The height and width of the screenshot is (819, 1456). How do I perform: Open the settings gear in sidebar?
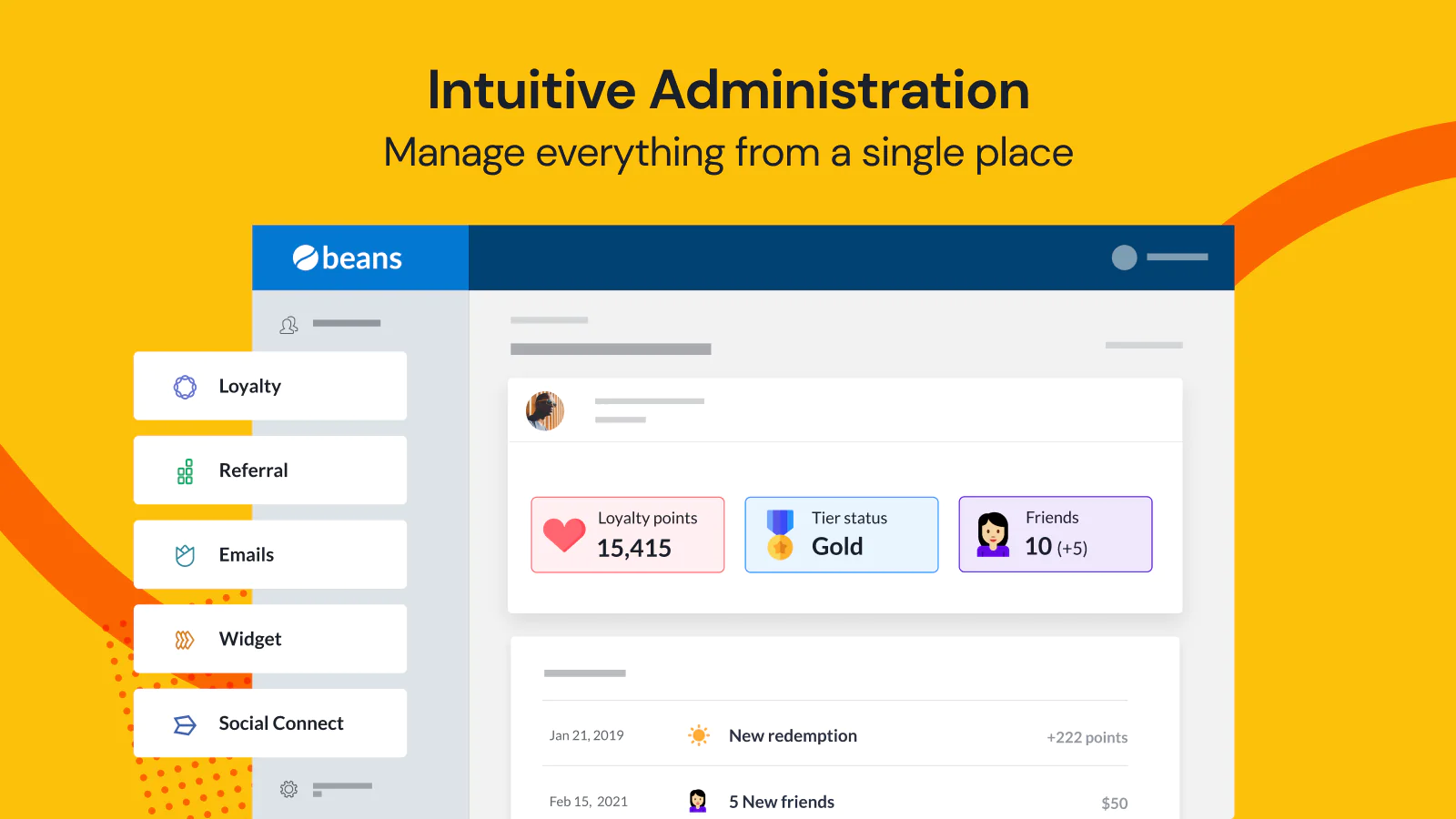point(288,789)
